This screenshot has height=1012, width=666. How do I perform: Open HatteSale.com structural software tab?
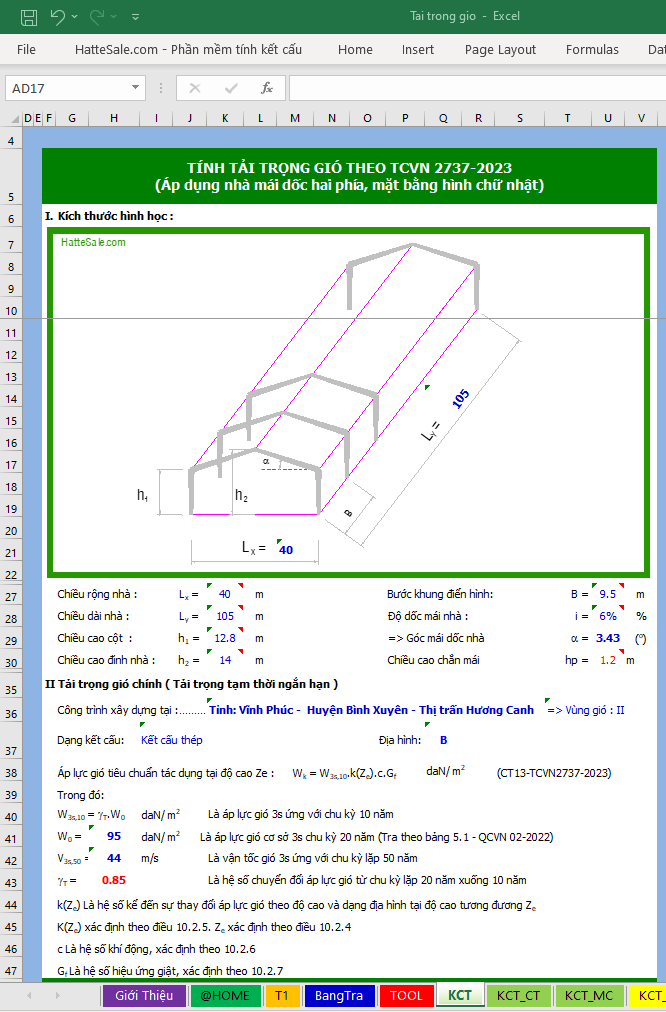(x=188, y=50)
